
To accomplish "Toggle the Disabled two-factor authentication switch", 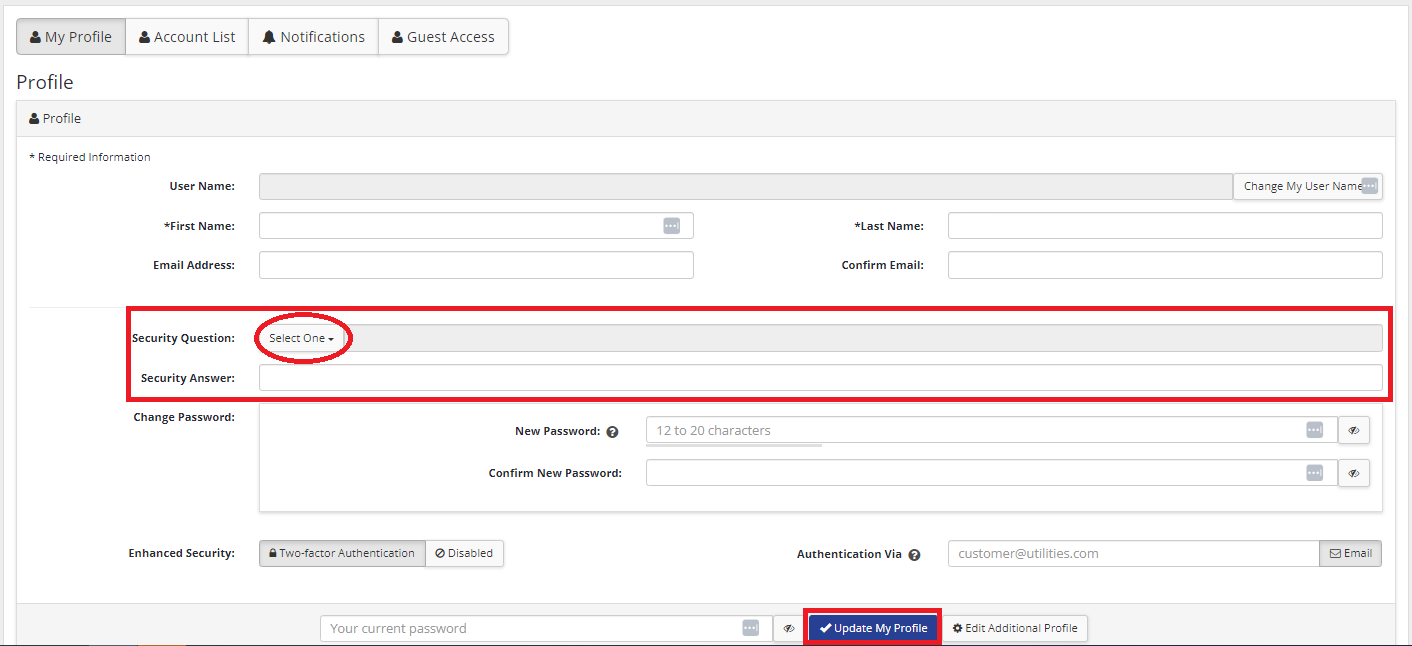I will pos(464,553).
